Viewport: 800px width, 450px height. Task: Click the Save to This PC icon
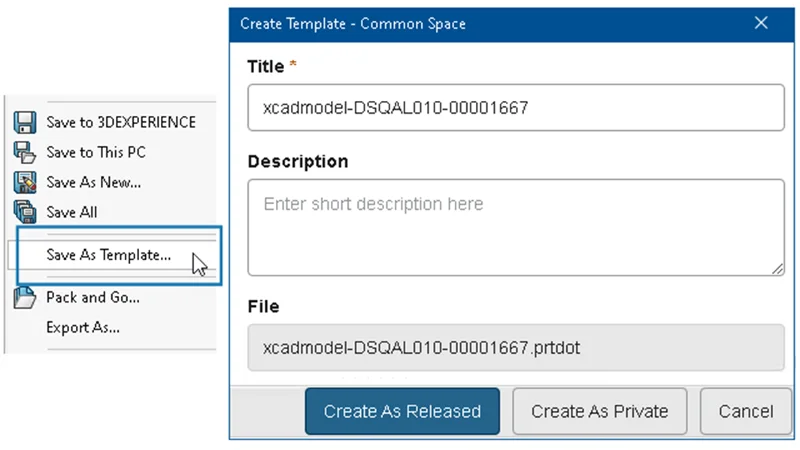click(x=25, y=152)
